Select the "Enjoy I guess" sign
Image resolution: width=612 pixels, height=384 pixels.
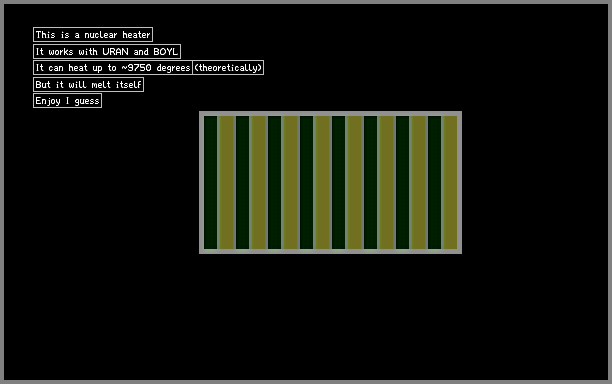coord(68,101)
